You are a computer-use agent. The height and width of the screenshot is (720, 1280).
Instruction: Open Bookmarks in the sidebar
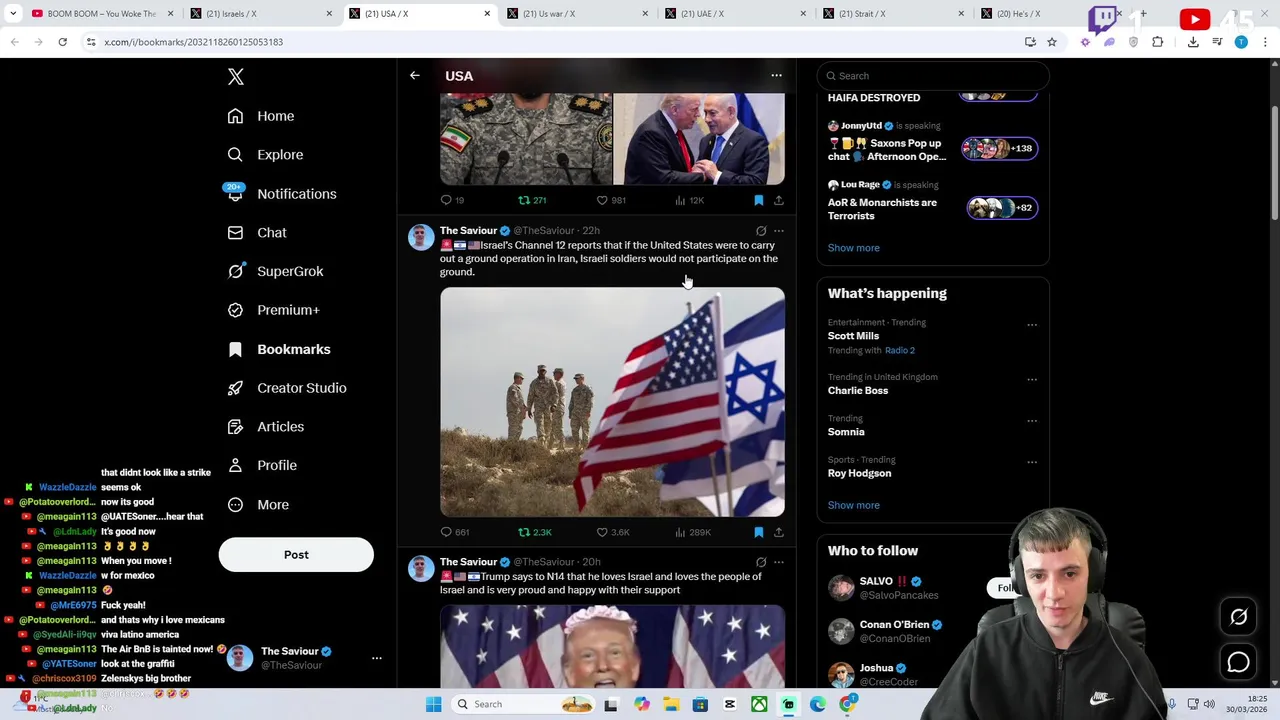tap(278, 349)
